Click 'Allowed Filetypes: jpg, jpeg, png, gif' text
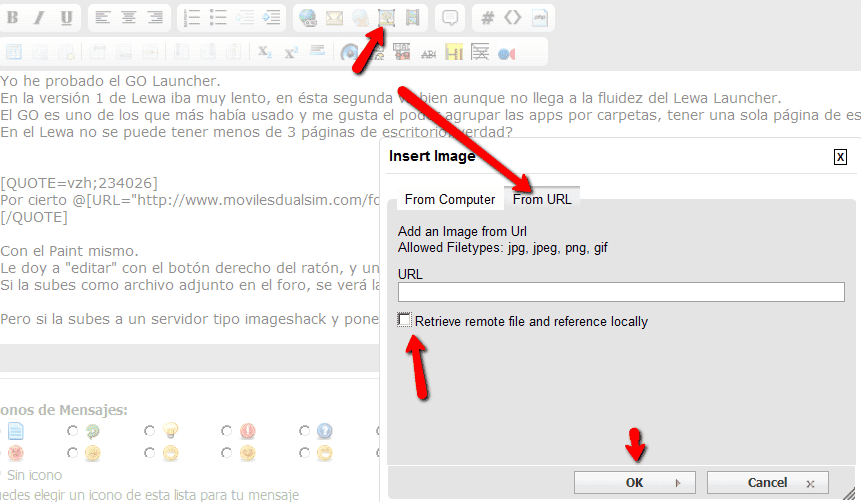 coord(502,248)
